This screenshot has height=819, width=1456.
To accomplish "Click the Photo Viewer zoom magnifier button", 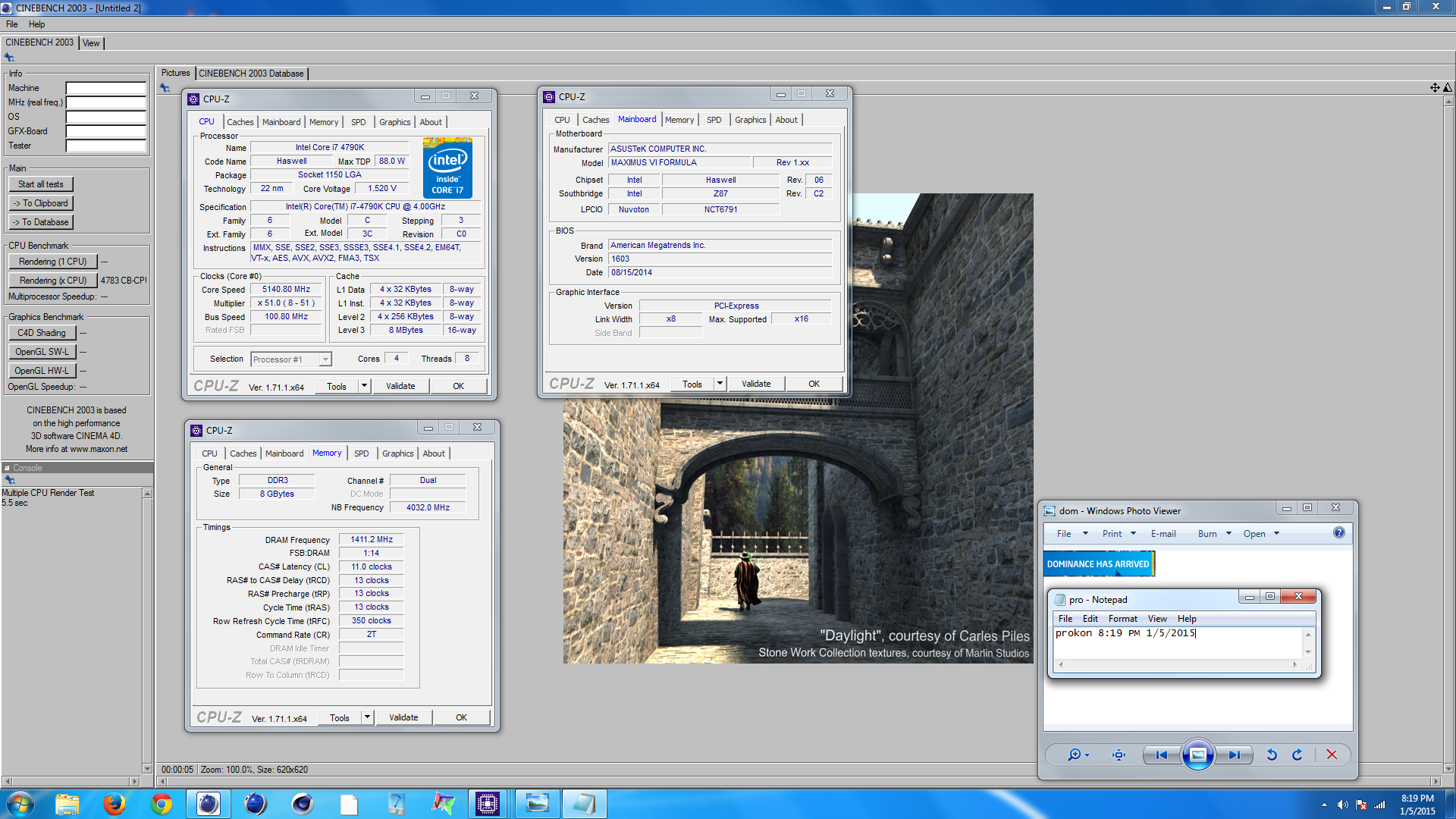I will point(1078,755).
